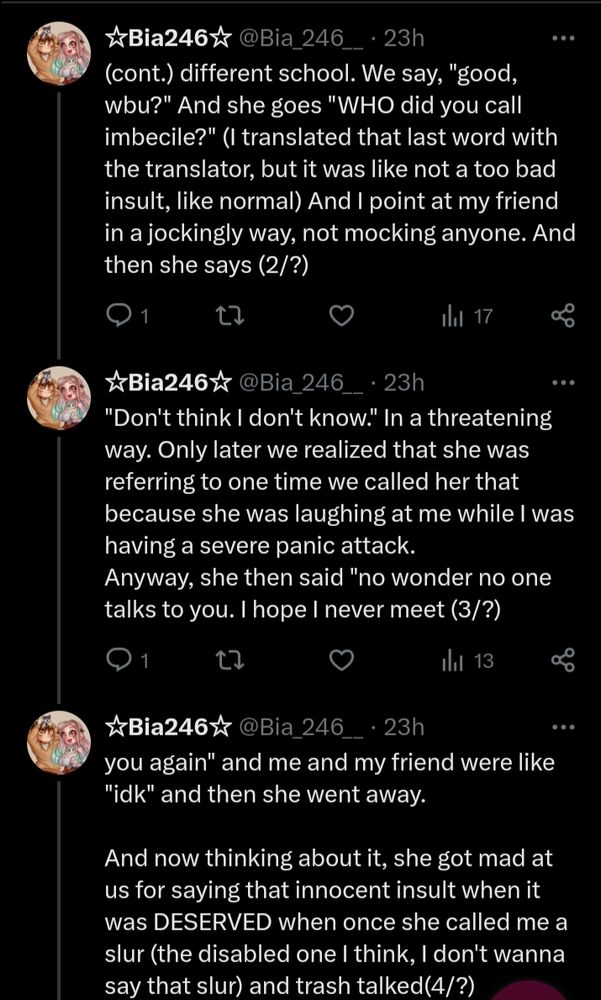The height and width of the screenshot is (1000, 601).
Task: Click the 23h timestamp on third tweet
Action: [404, 727]
